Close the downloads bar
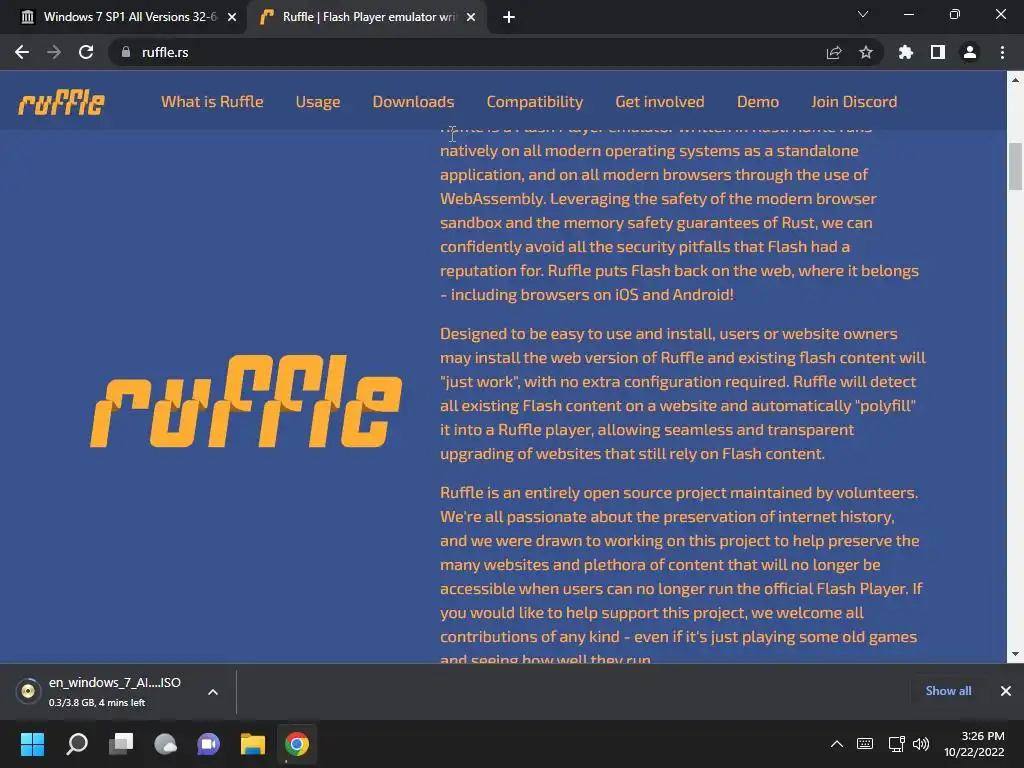This screenshot has width=1024, height=768. [1006, 691]
